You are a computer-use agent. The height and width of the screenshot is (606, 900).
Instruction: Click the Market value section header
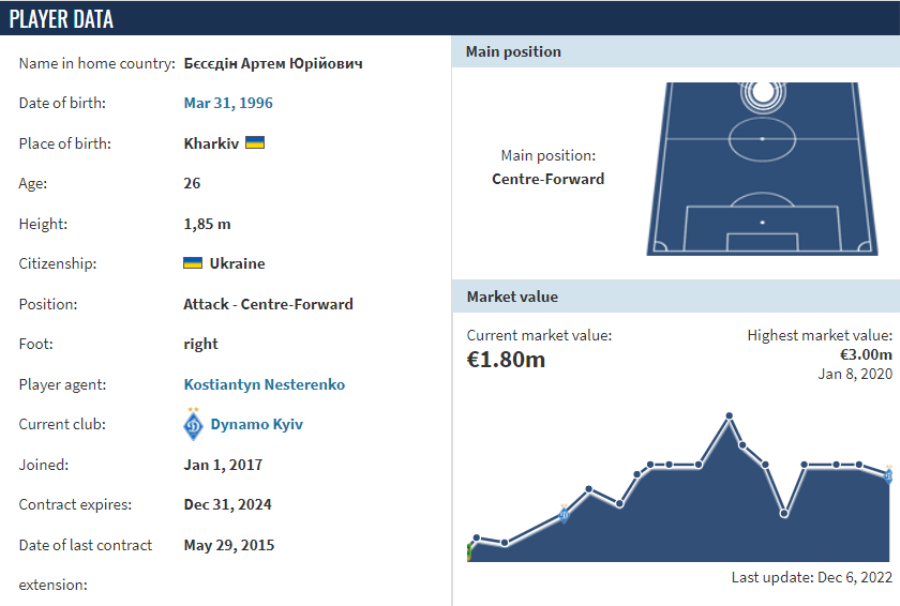[676, 297]
